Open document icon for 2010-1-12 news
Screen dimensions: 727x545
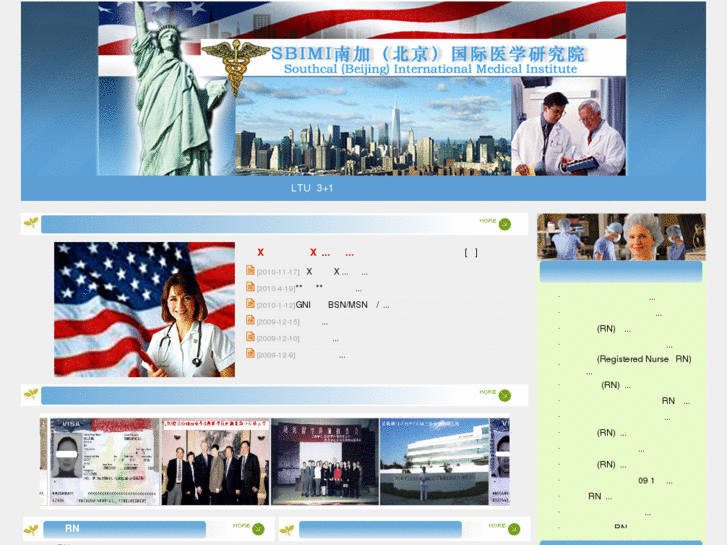[250, 303]
